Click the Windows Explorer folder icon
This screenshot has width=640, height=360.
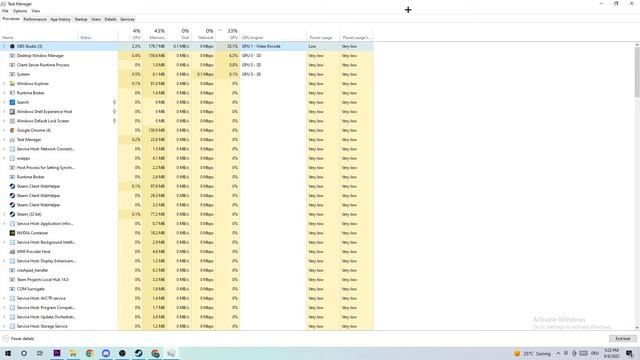coord(12,84)
